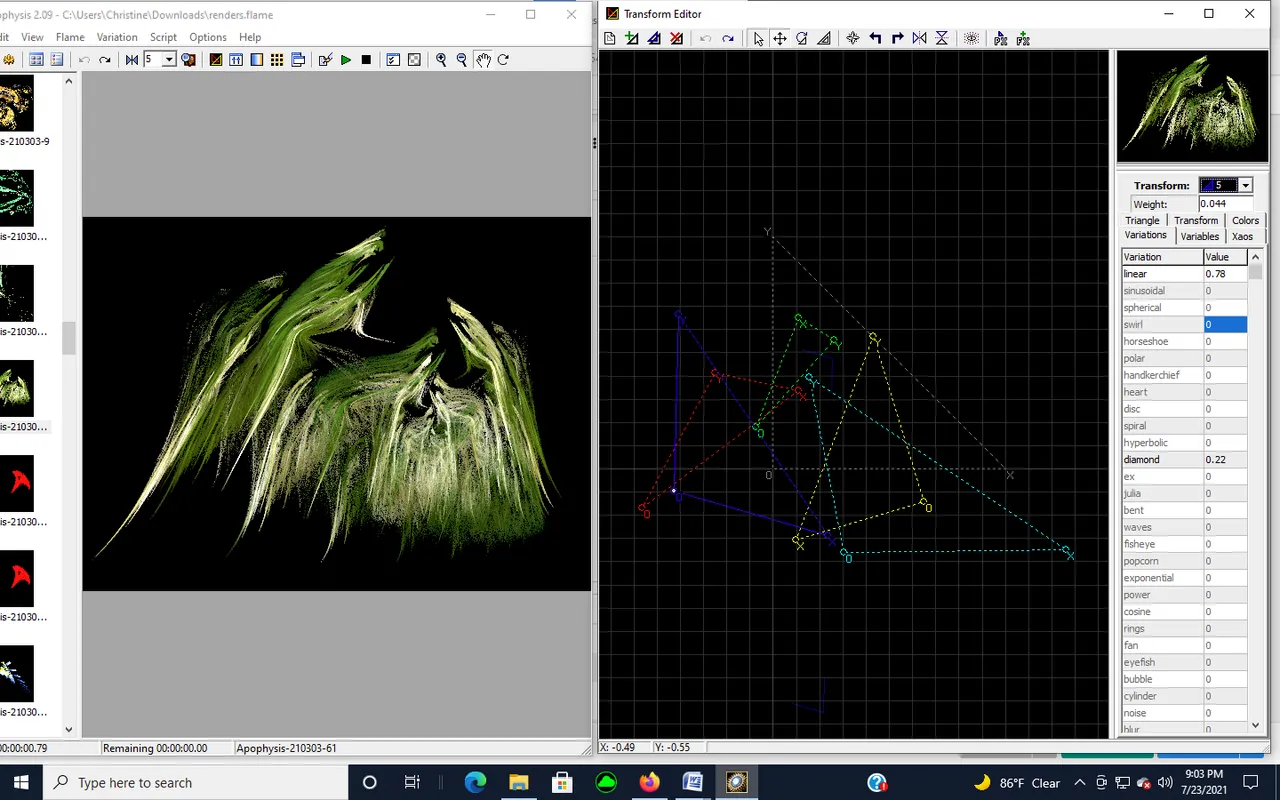1280x800 pixels.
Task: Click the Variation column header
Action: tap(1162, 257)
